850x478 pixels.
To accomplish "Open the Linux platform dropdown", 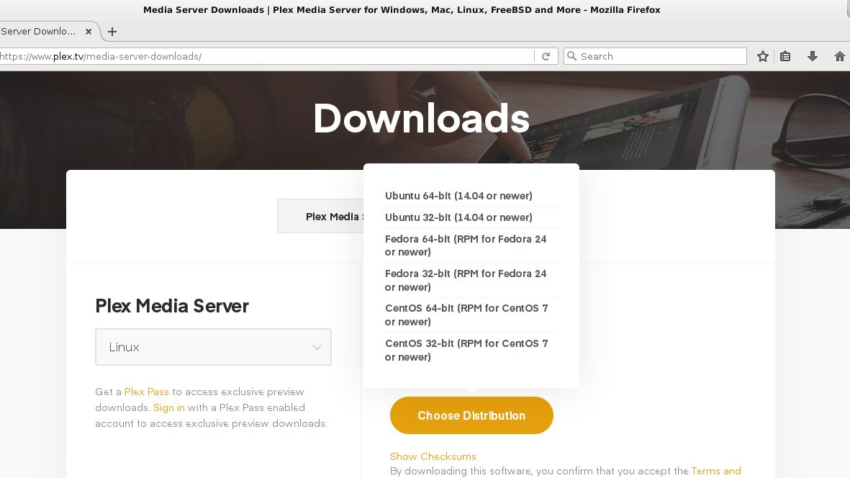I will [x=213, y=347].
